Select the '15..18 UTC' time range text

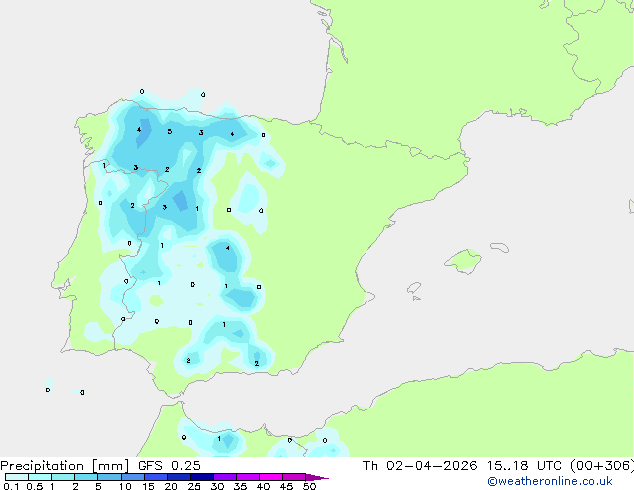524,466
